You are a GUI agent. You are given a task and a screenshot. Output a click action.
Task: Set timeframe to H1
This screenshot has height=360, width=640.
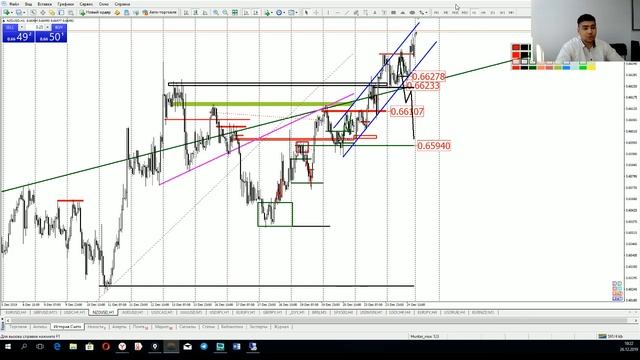[x=474, y=12]
